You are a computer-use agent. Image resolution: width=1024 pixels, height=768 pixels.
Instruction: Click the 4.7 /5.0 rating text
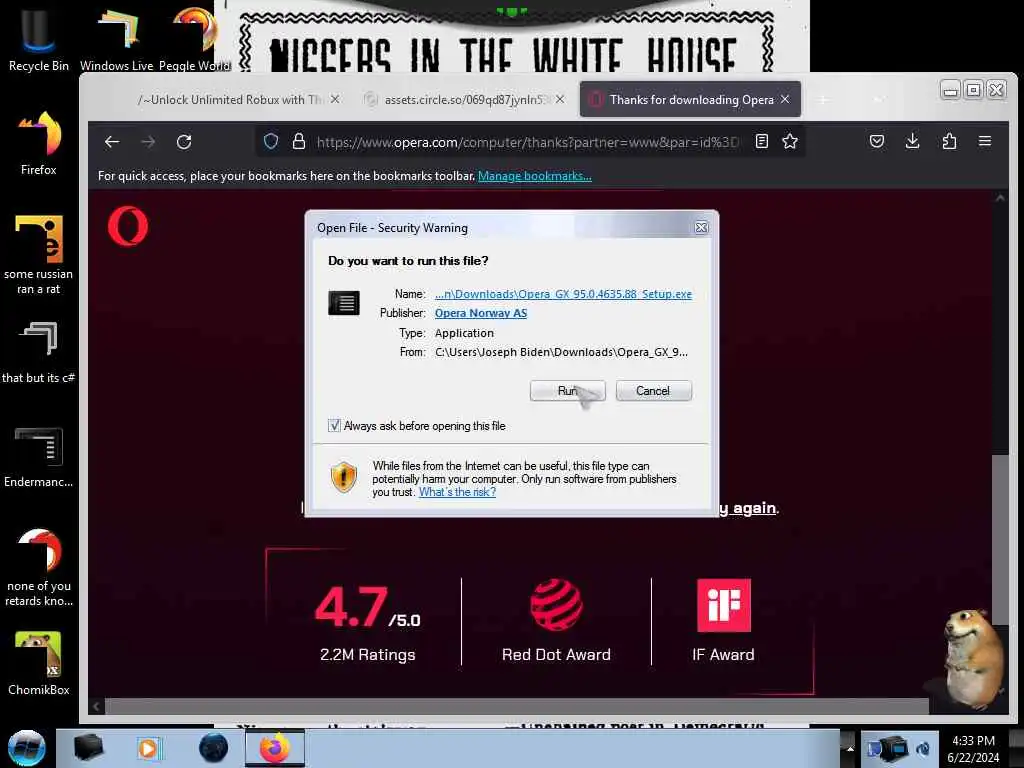click(368, 607)
